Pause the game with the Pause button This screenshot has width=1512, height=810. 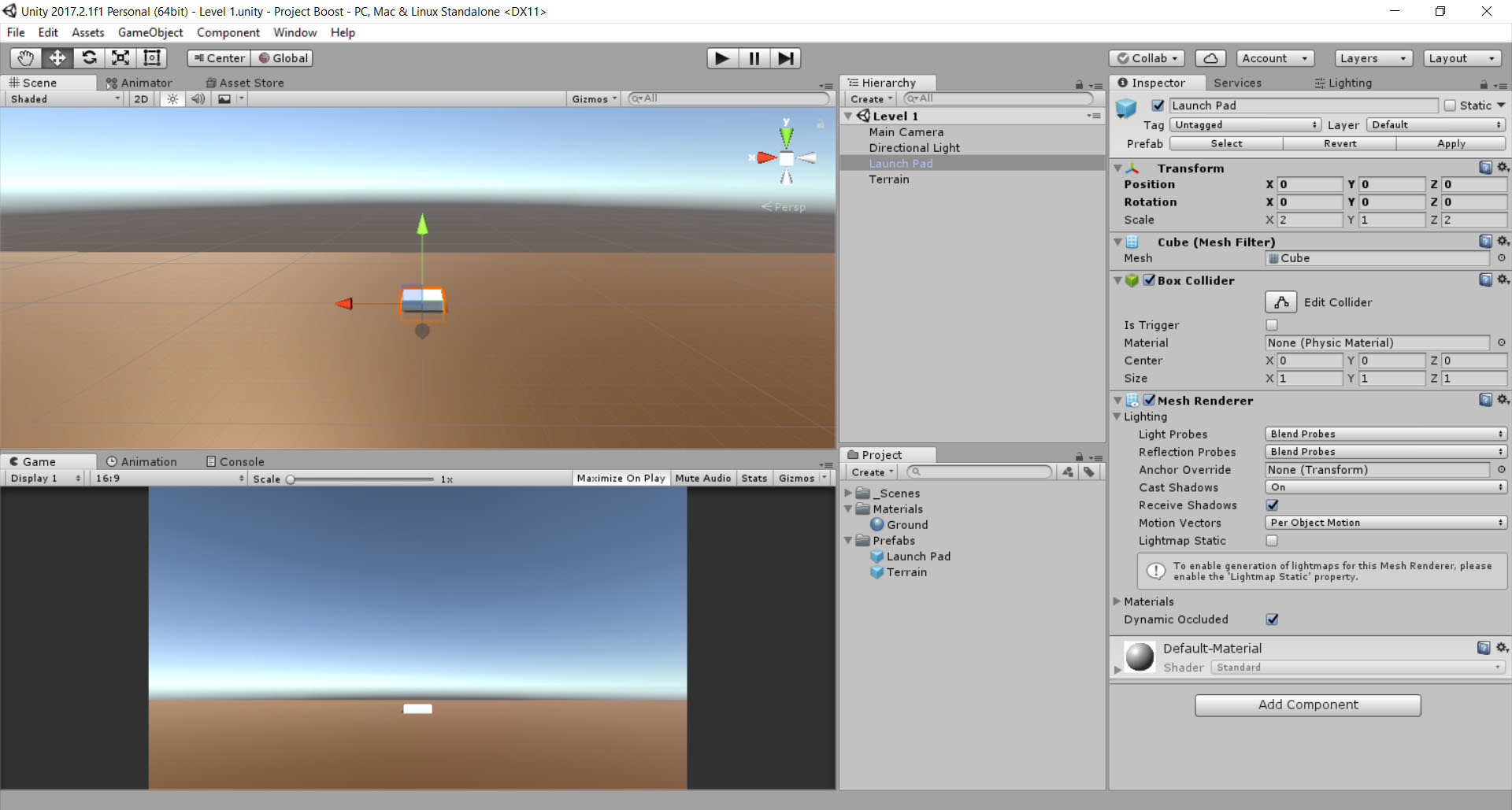coord(754,57)
